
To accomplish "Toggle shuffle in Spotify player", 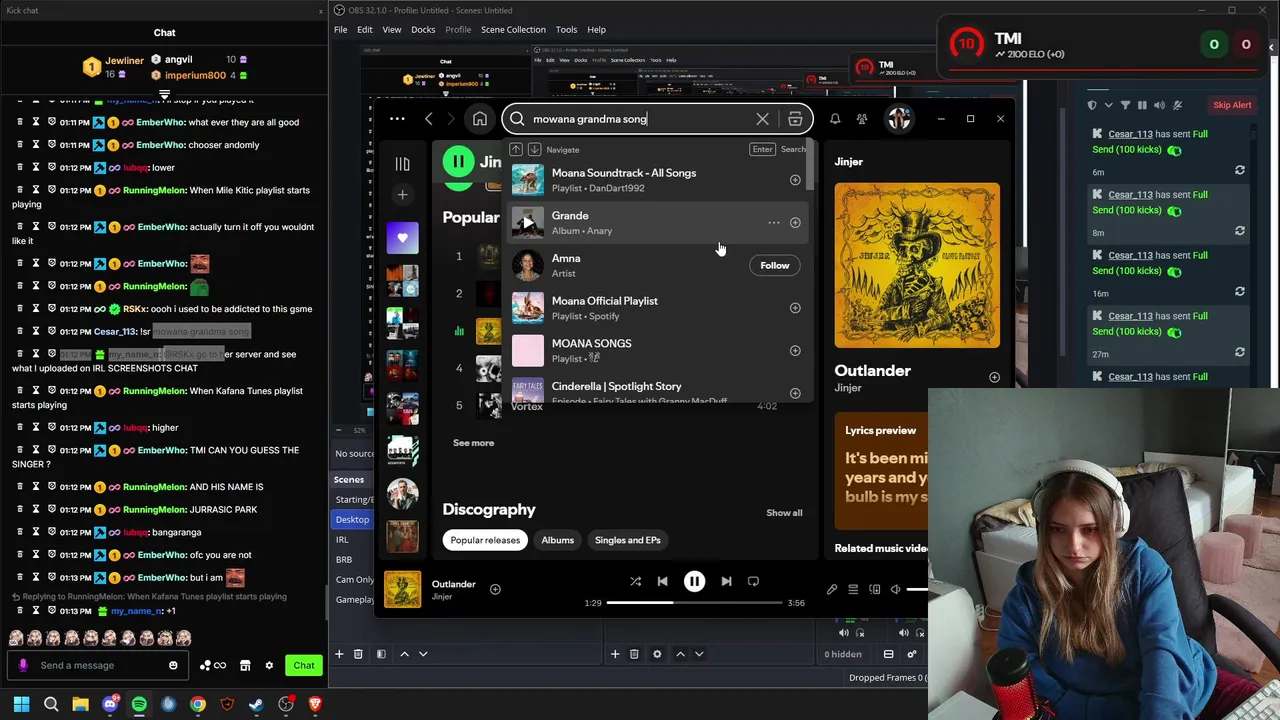I will coord(635,581).
